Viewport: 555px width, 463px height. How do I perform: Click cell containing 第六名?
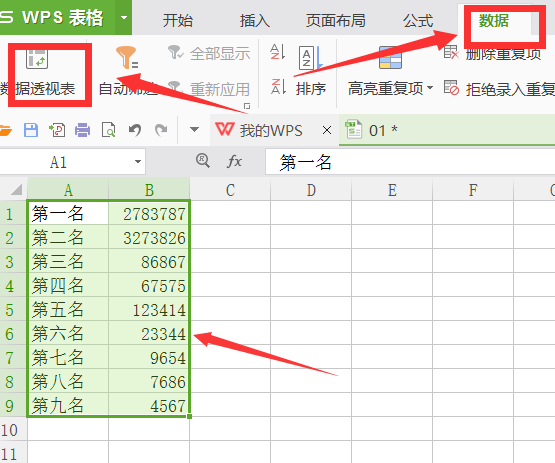click(68, 333)
